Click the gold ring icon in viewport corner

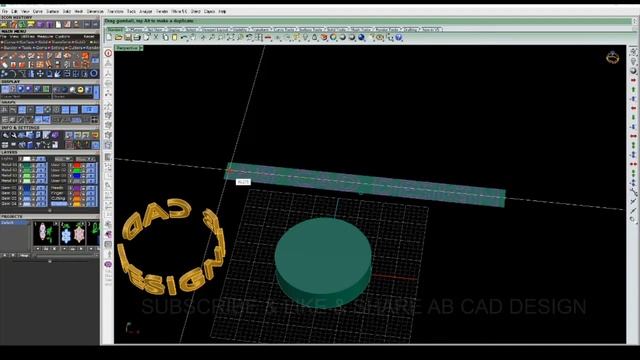(612, 58)
